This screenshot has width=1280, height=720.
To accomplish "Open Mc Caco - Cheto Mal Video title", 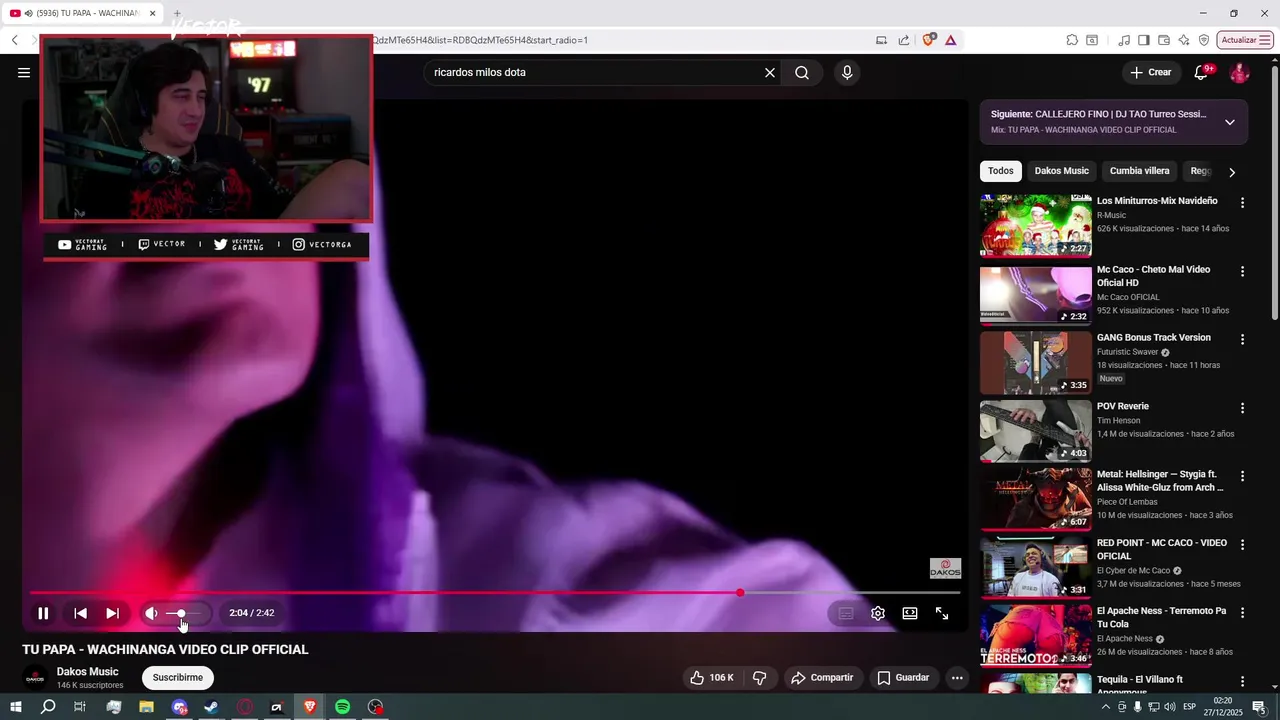I will click(1153, 276).
